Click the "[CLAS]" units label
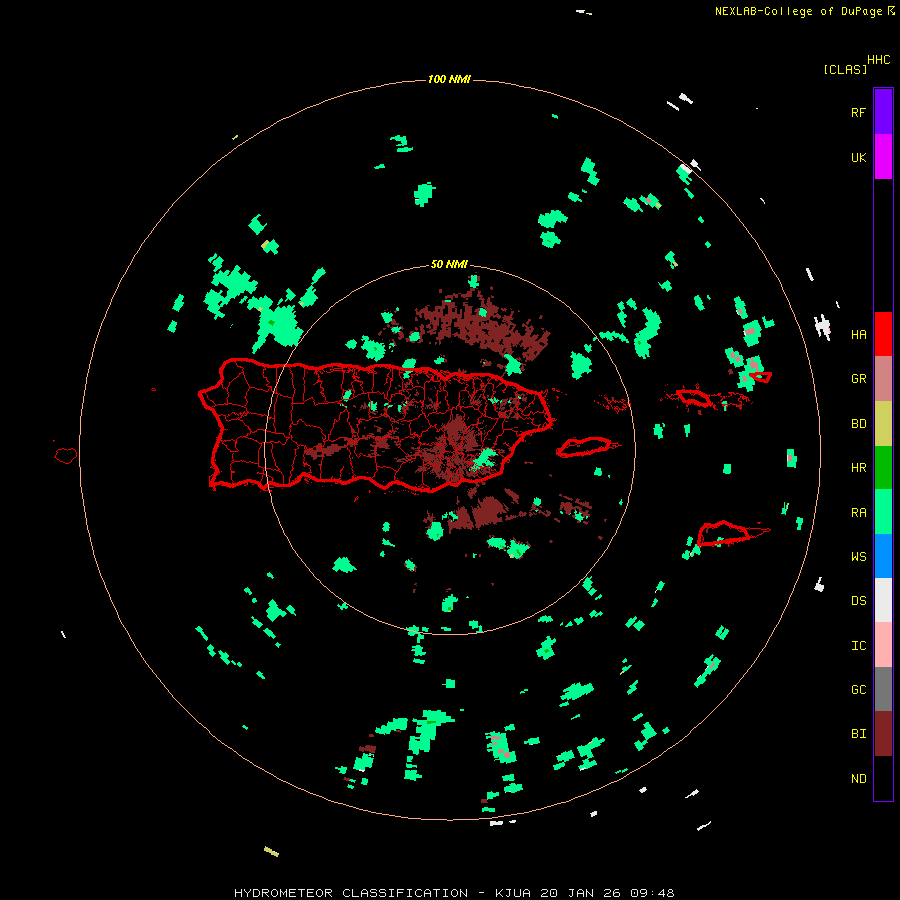The width and height of the screenshot is (900, 900). tap(845, 70)
